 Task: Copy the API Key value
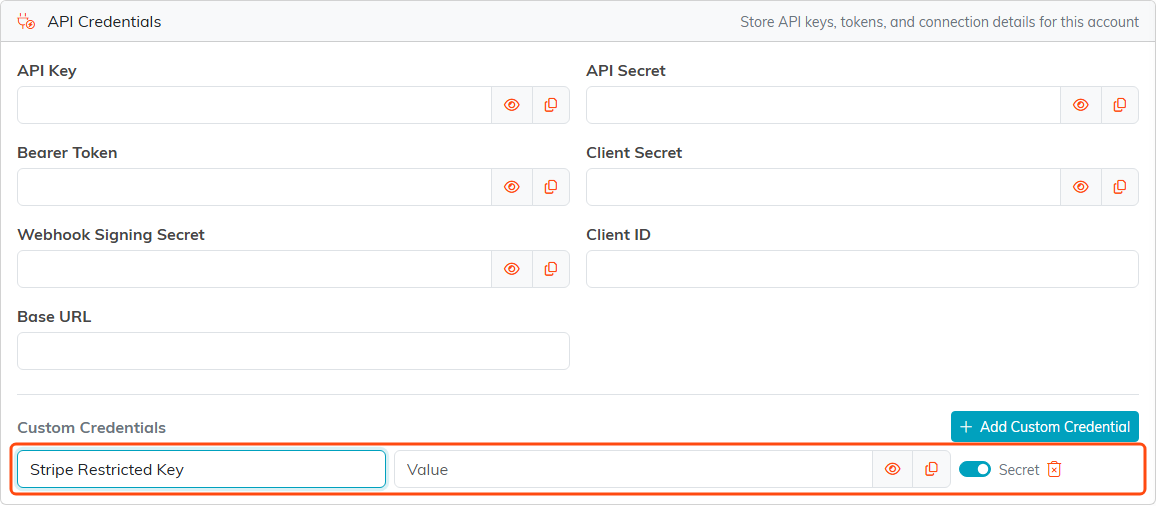point(551,105)
